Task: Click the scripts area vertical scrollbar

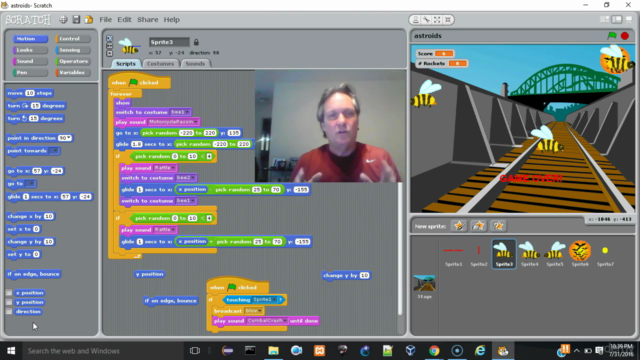Action: click(x=400, y=249)
